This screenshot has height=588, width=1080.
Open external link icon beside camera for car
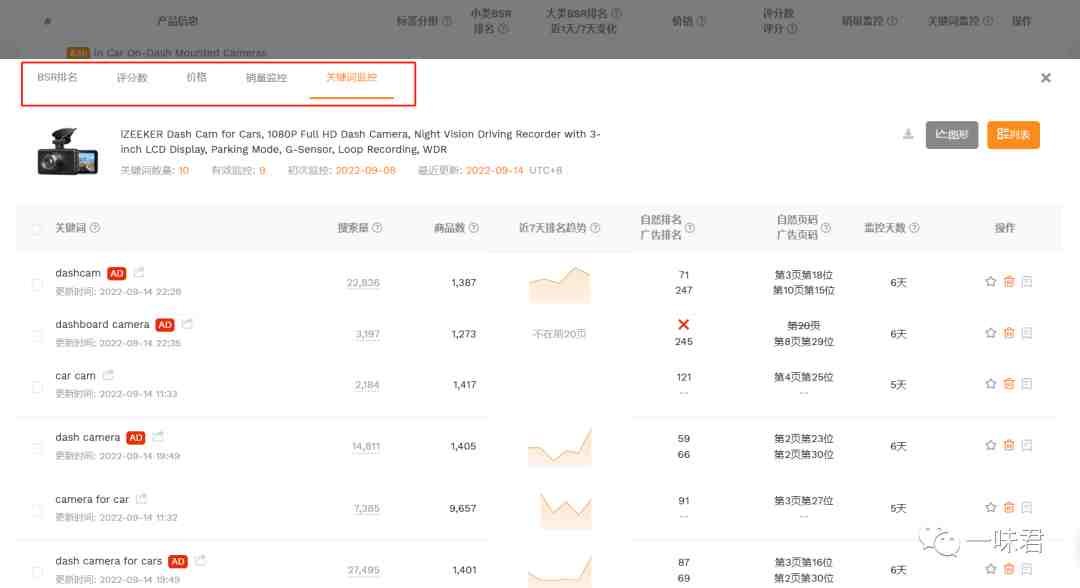141,498
